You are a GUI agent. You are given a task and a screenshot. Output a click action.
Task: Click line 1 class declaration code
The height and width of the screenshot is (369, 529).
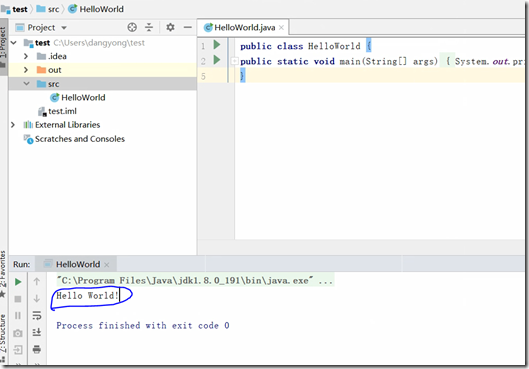(x=306, y=46)
